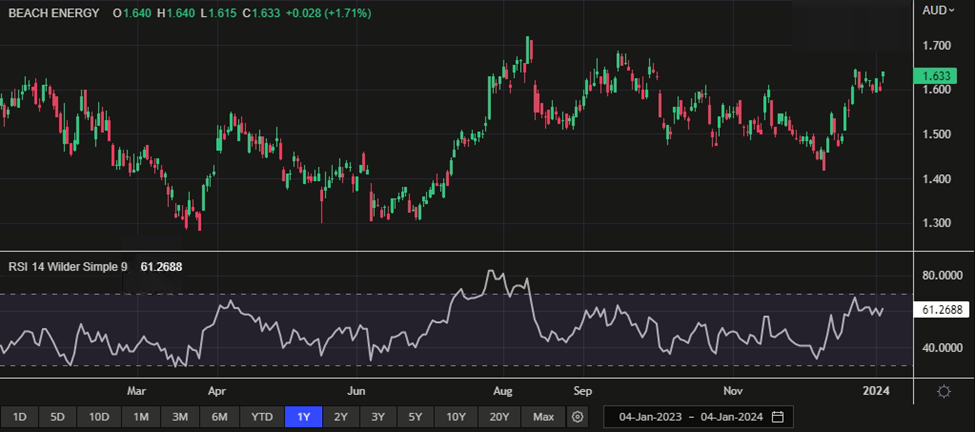Viewport: 975px width, 432px height.
Task: Select the 1Y time range
Action: coord(303,416)
